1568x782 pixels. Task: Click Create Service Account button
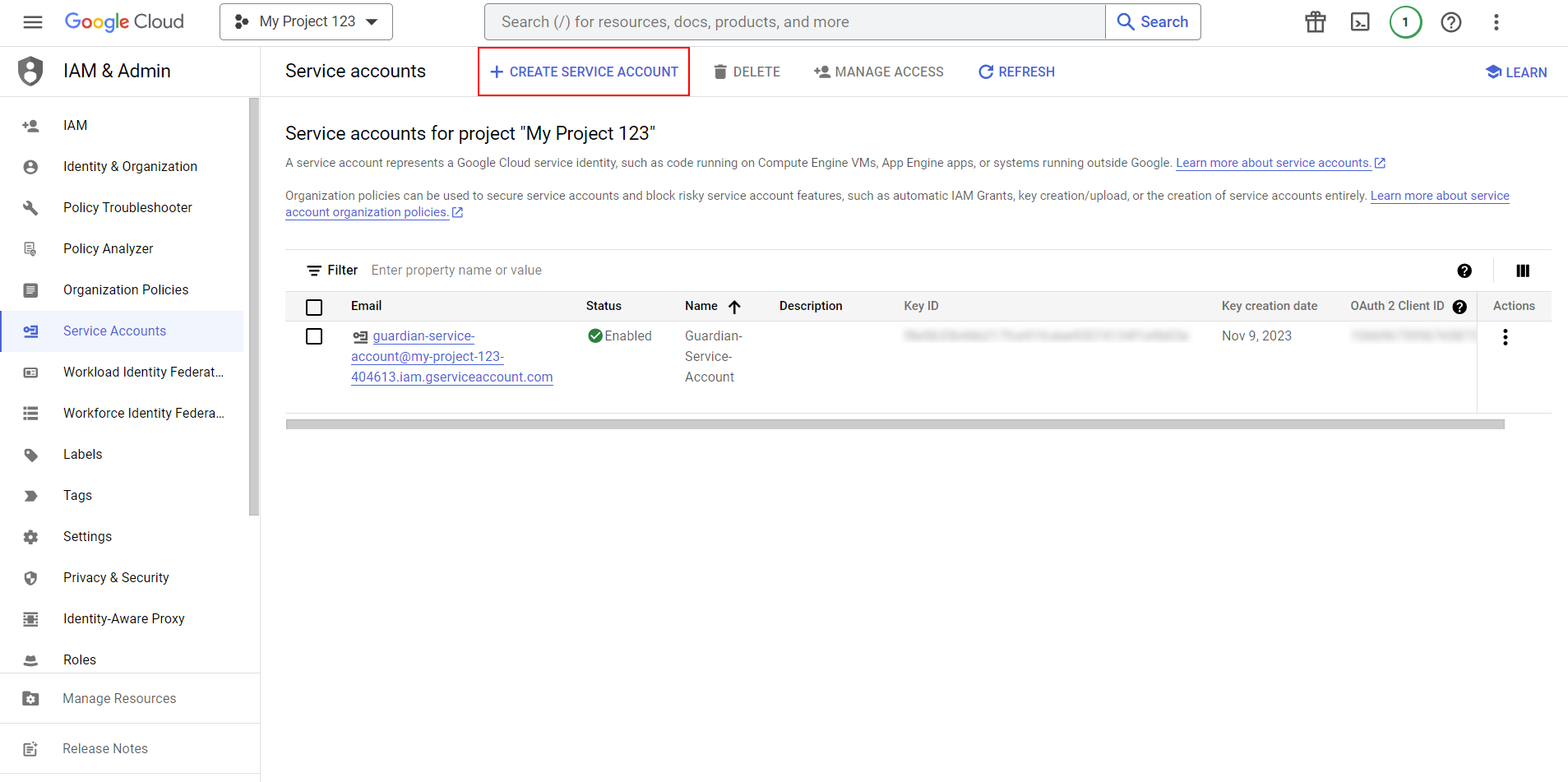point(584,72)
